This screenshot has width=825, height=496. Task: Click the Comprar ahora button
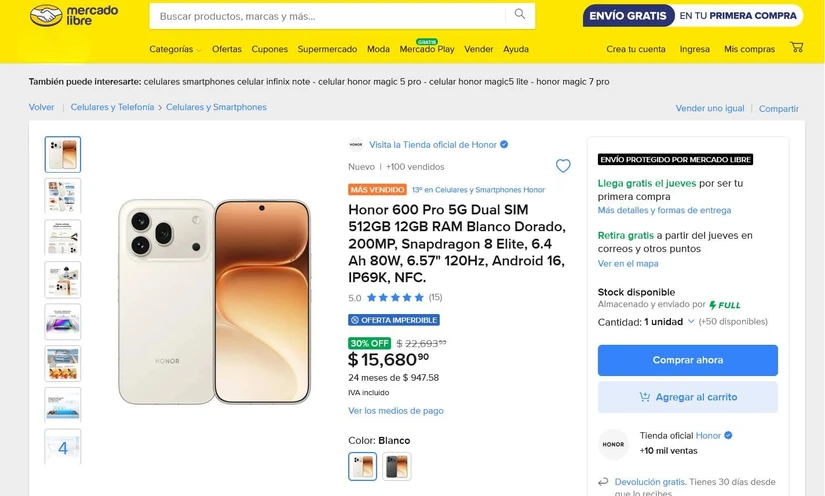point(688,360)
